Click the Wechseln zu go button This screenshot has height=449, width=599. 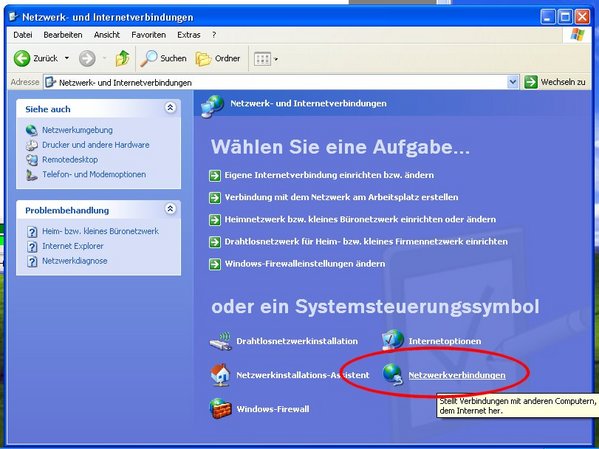(x=555, y=82)
